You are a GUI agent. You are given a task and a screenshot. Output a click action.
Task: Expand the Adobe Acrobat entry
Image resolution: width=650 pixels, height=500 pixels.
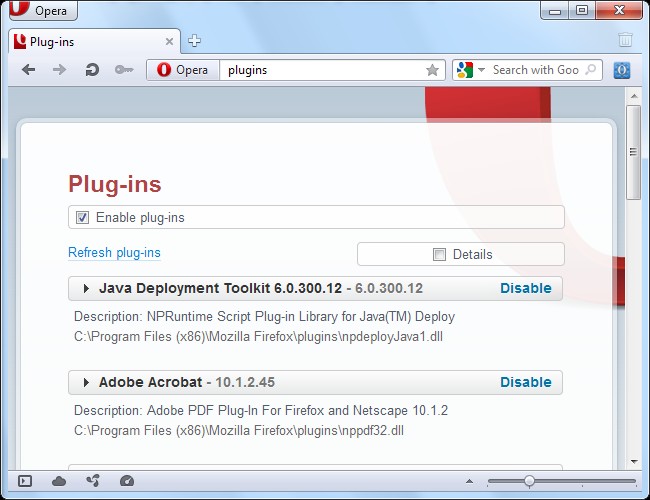click(x=86, y=382)
